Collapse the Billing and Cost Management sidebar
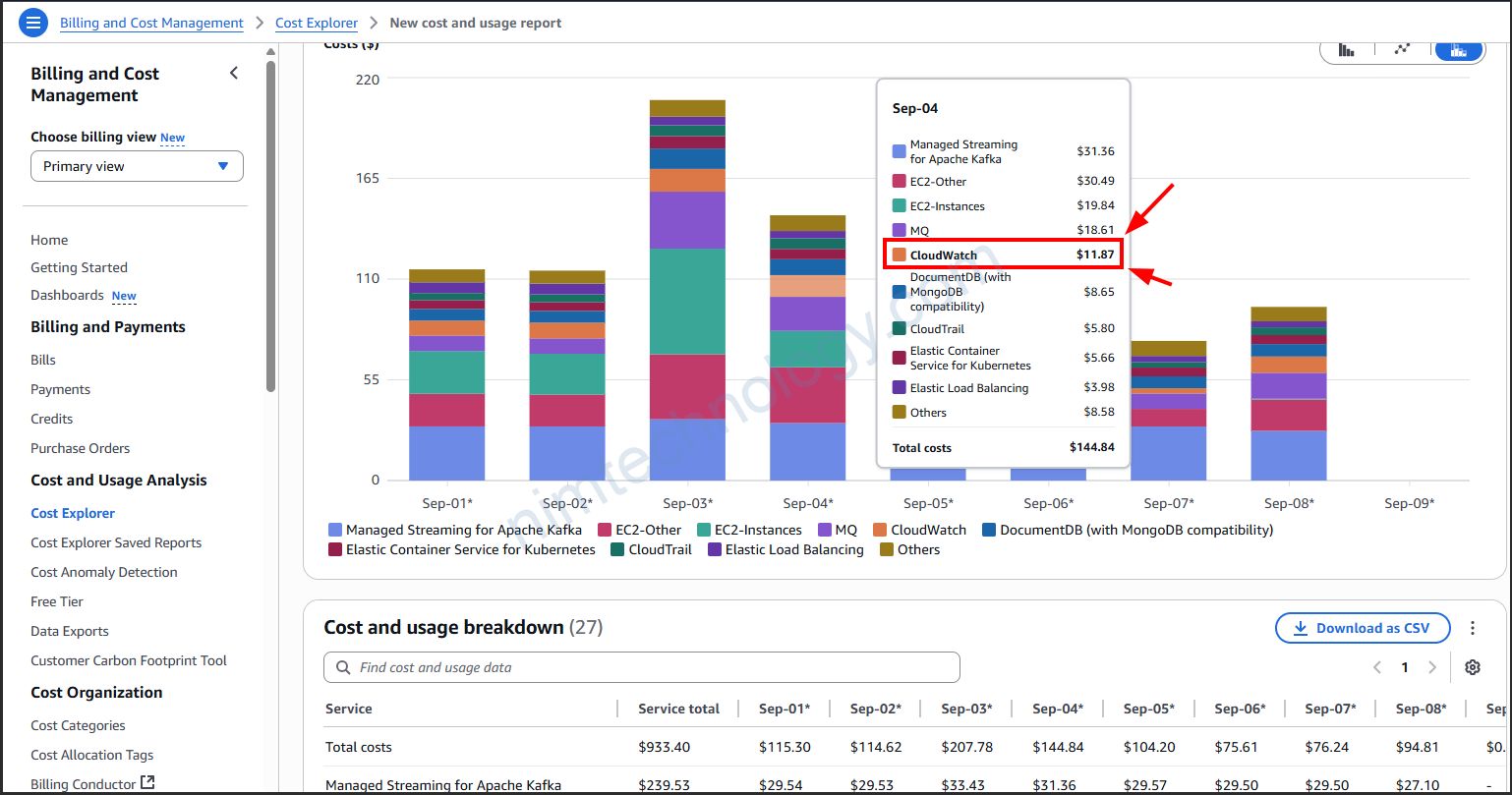Image resolution: width=1512 pixels, height=795 pixels. pos(234,73)
